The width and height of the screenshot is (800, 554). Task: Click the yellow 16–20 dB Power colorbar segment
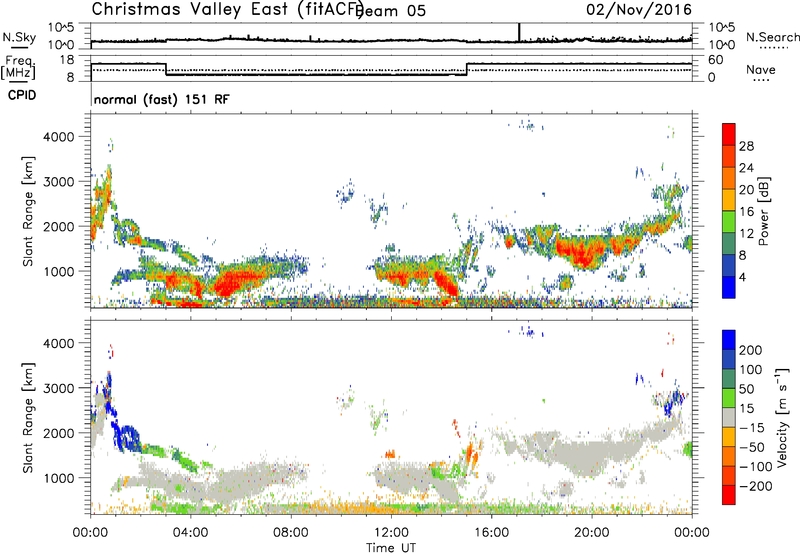[729, 200]
